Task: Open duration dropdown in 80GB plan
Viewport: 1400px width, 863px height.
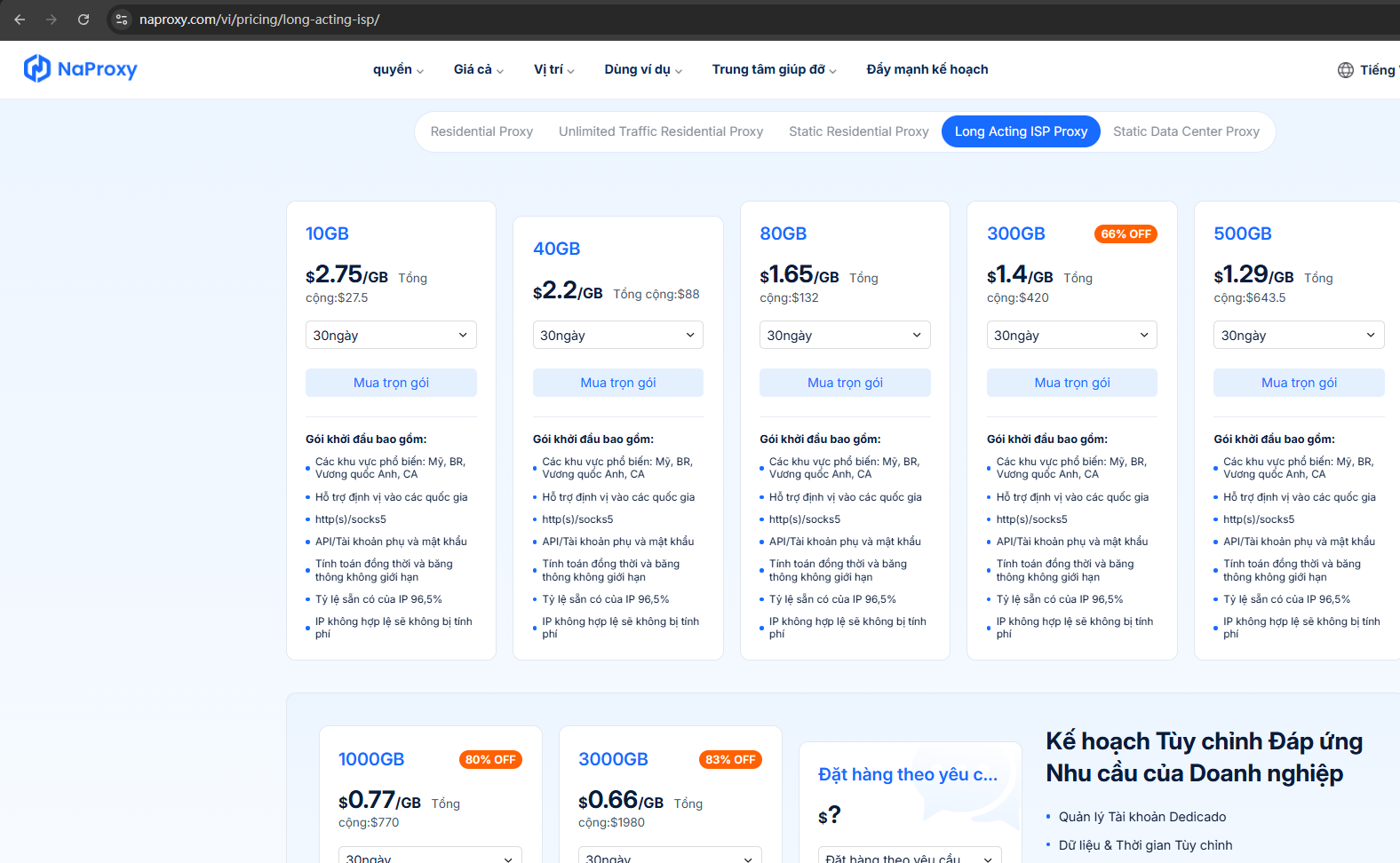Action: [x=845, y=335]
